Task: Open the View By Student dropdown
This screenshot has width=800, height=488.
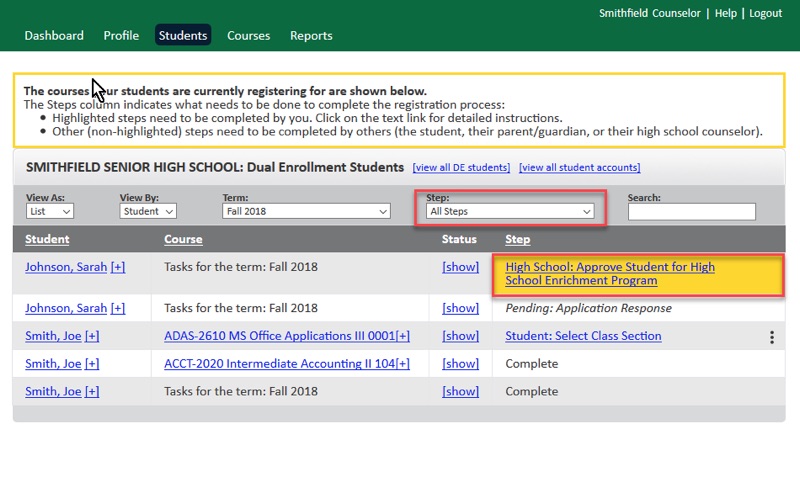Action: pos(148,212)
